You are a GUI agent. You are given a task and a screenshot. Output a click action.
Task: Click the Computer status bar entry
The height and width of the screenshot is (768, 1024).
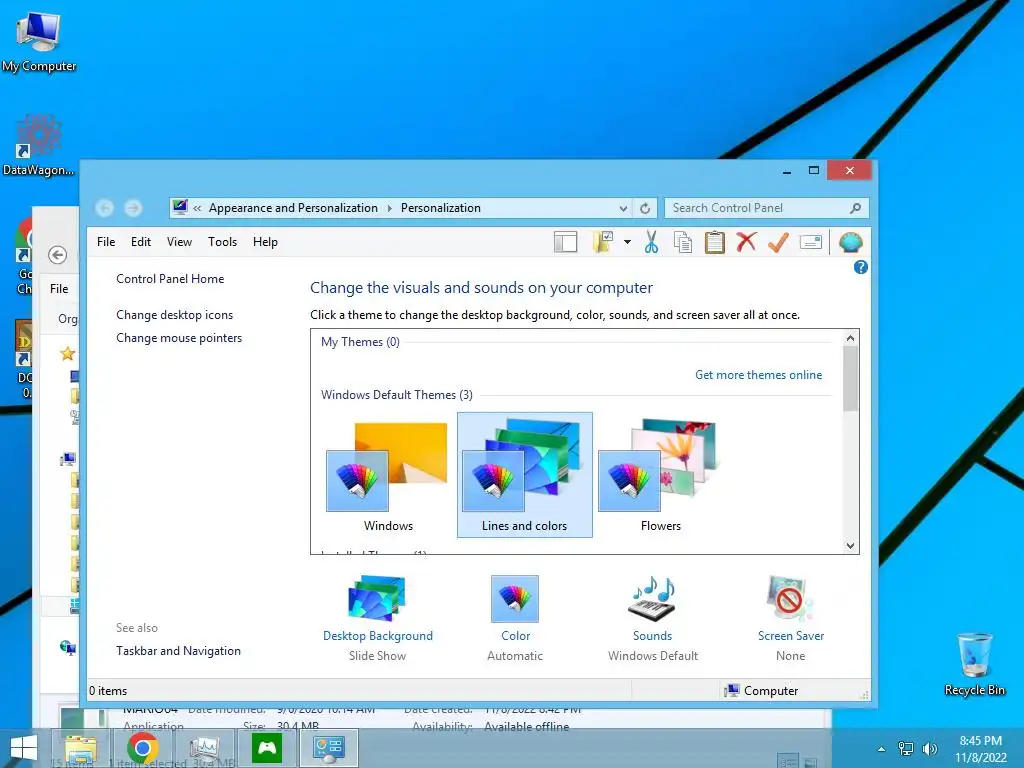[x=761, y=690]
